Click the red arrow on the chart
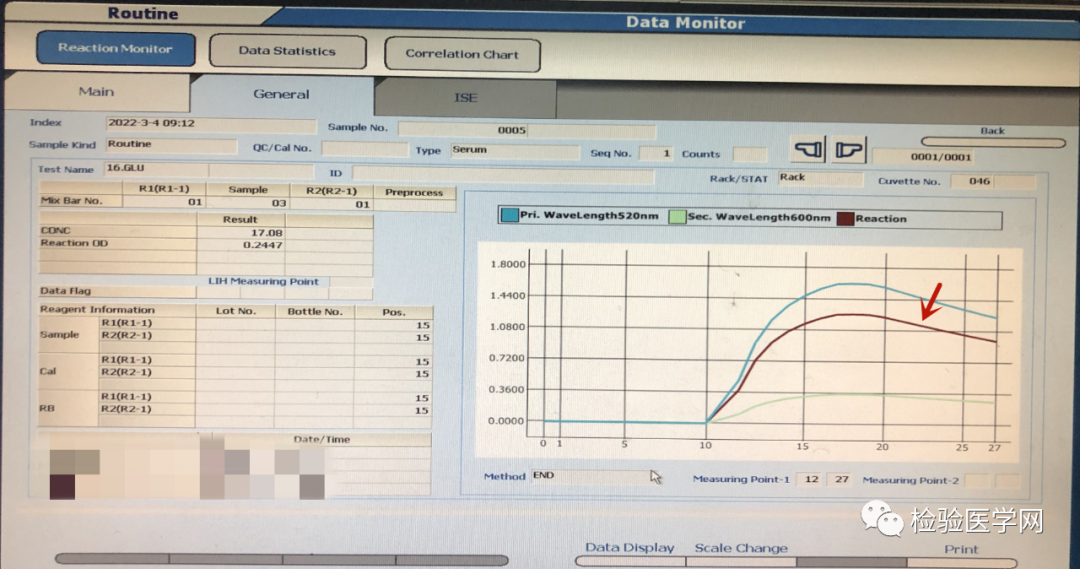 pyautogui.click(x=930, y=297)
